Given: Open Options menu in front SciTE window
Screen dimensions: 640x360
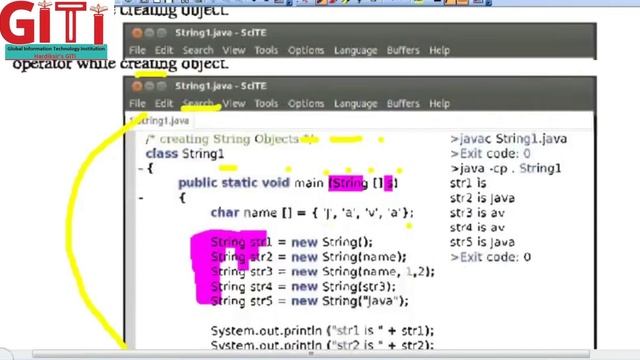Looking at the screenshot, I should point(306,104).
